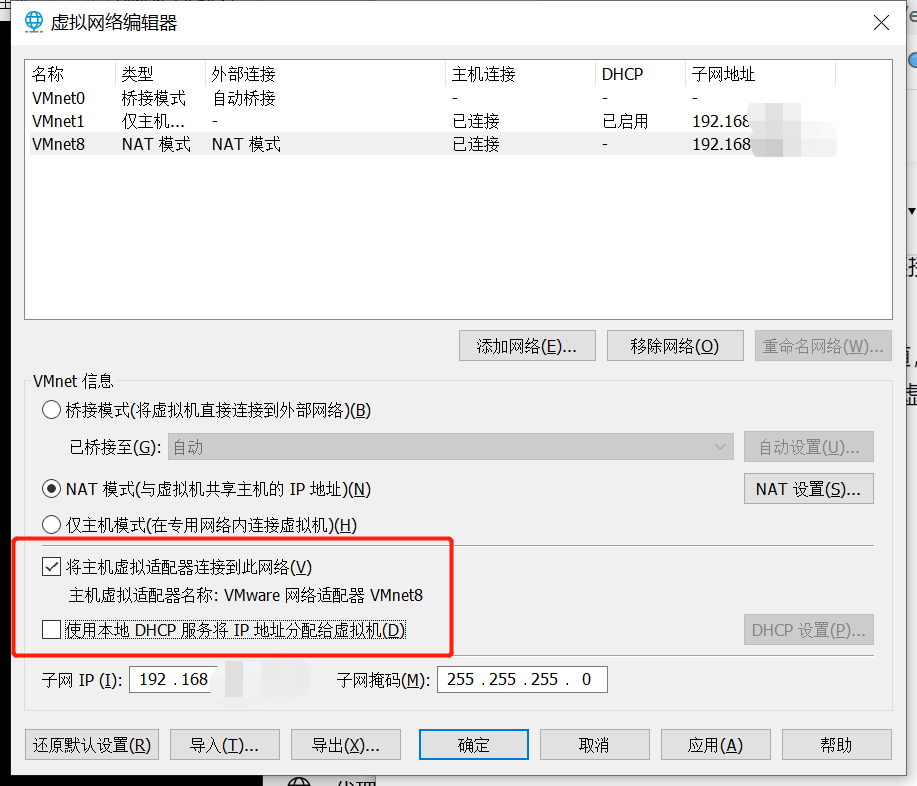Click DHCP 设置(P) button
Image resolution: width=917 pixels, height=786 pixels.
point(809,630)
